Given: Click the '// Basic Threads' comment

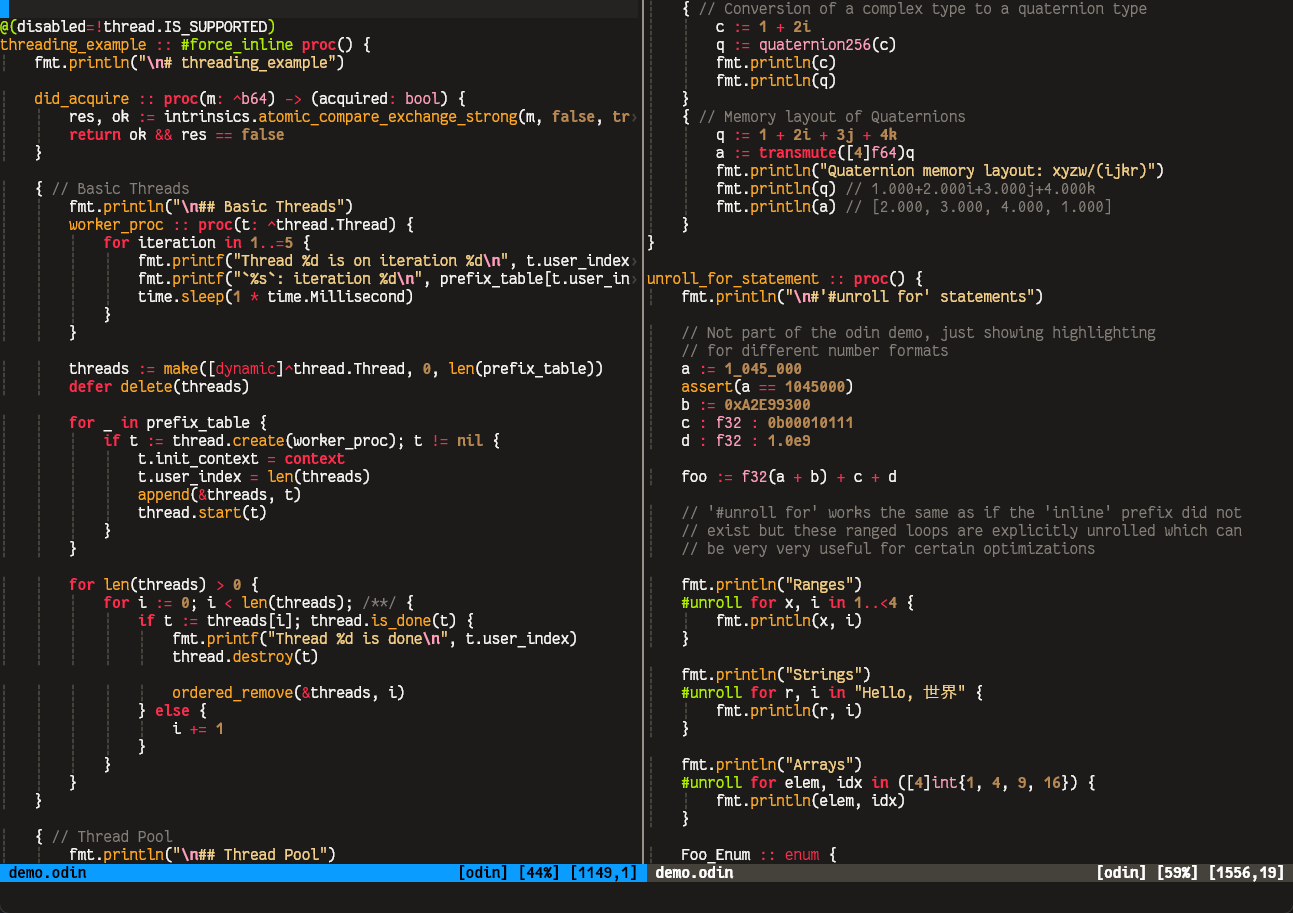Looking at the screenshot, I should click(120, 189).
